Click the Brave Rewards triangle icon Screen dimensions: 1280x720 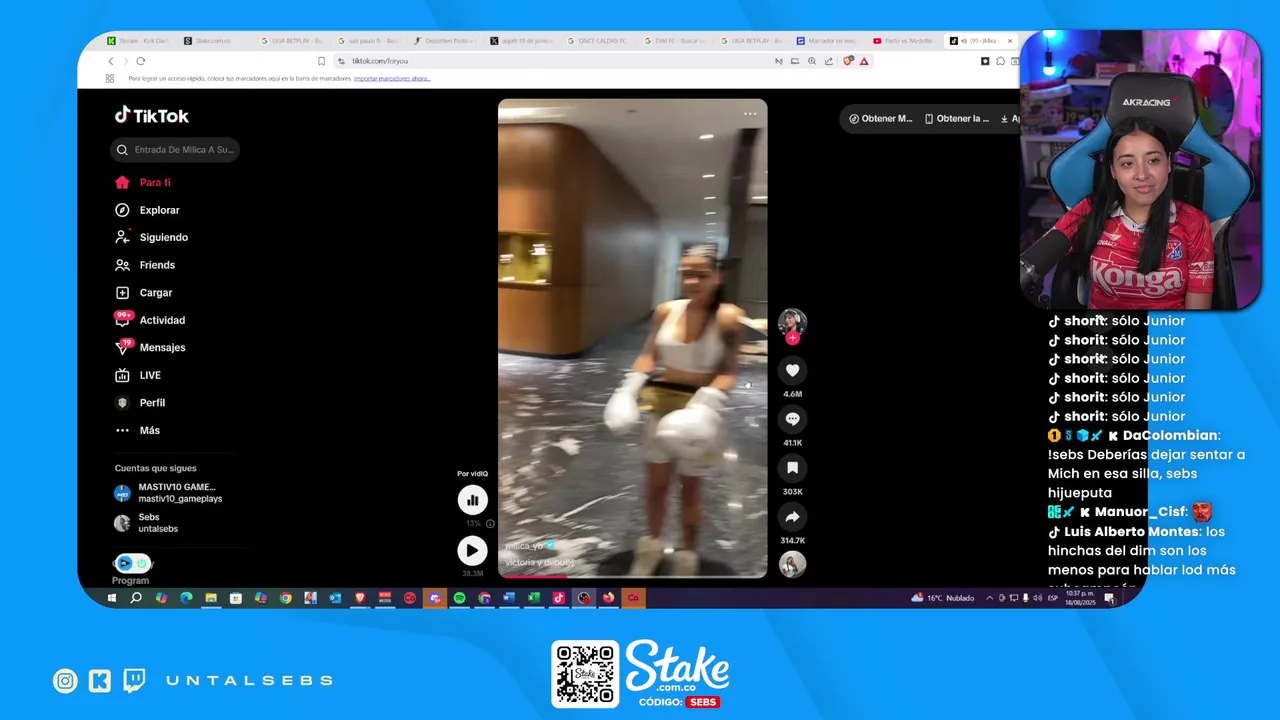point(864,61)
